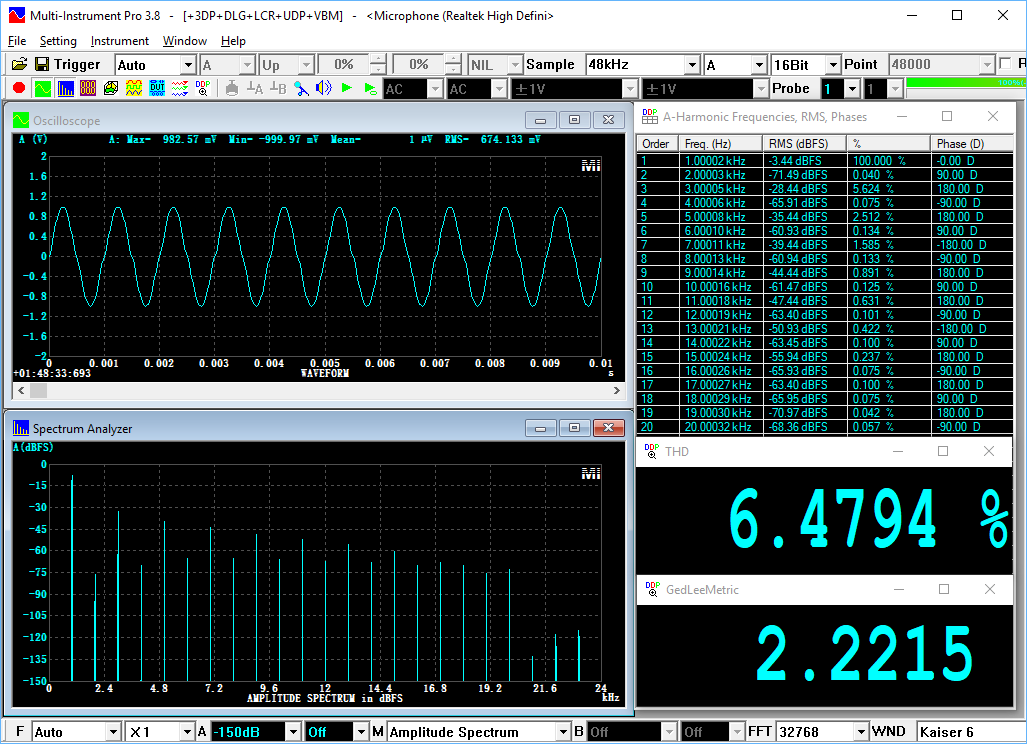Open the DUT LCR meter icon
1027x744 pixels.
157,88
